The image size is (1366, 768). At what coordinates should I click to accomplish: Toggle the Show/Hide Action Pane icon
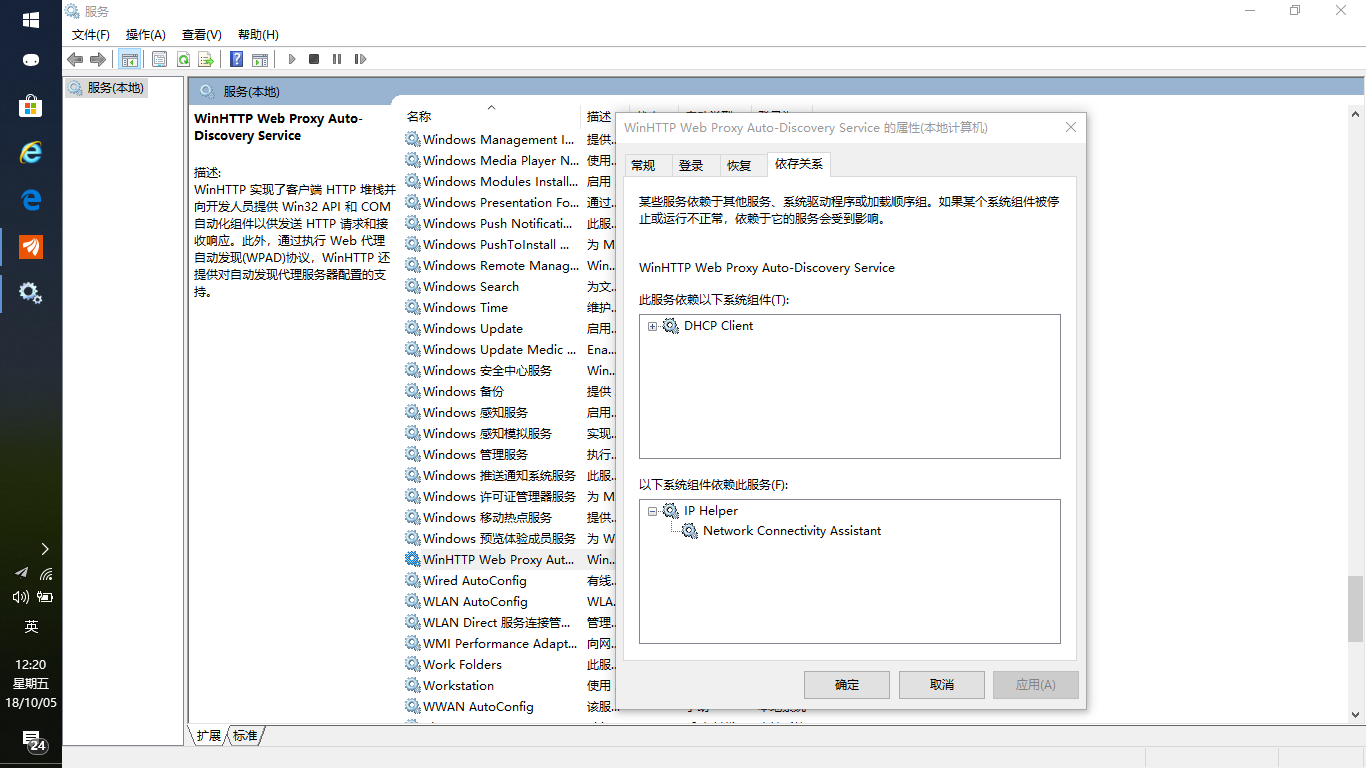[x=260, y=59]
